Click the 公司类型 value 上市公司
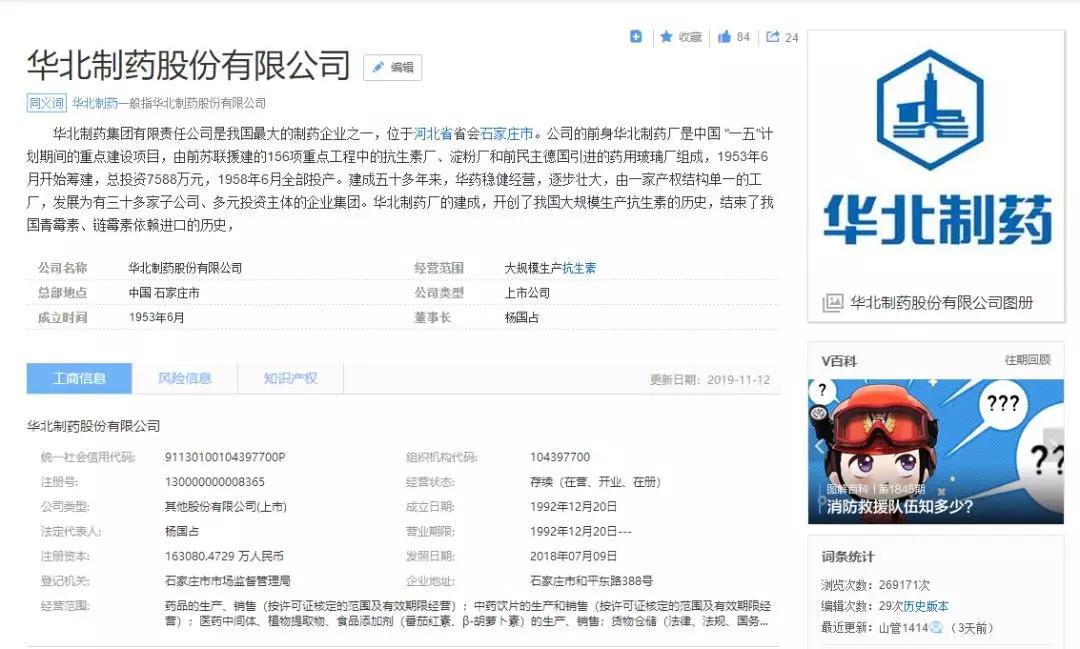Image resolution: width=1080 pixels, height=649 pixels. [x=527, y=293]
